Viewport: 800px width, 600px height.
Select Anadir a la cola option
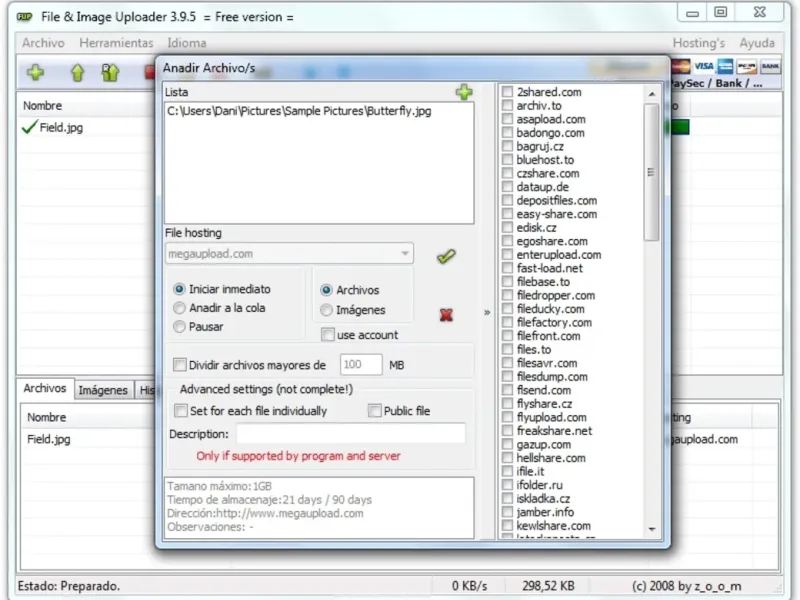(x=179, y=308)
